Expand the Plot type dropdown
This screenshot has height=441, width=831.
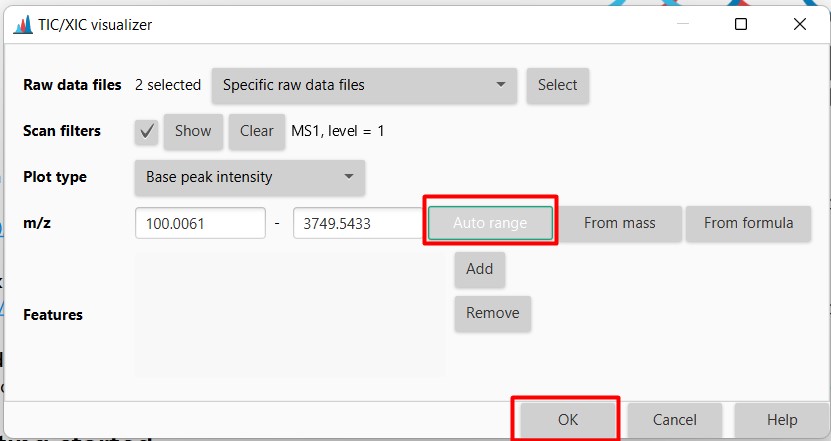249,177
